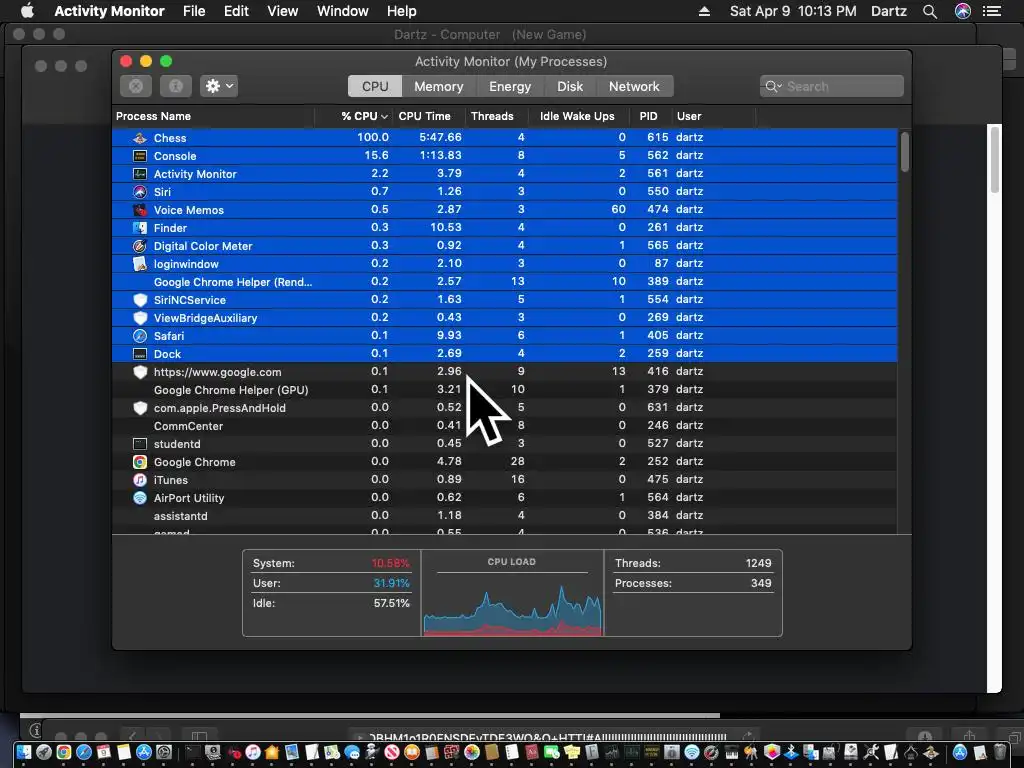Click the Digital Color Meter icon

(140, 246)
